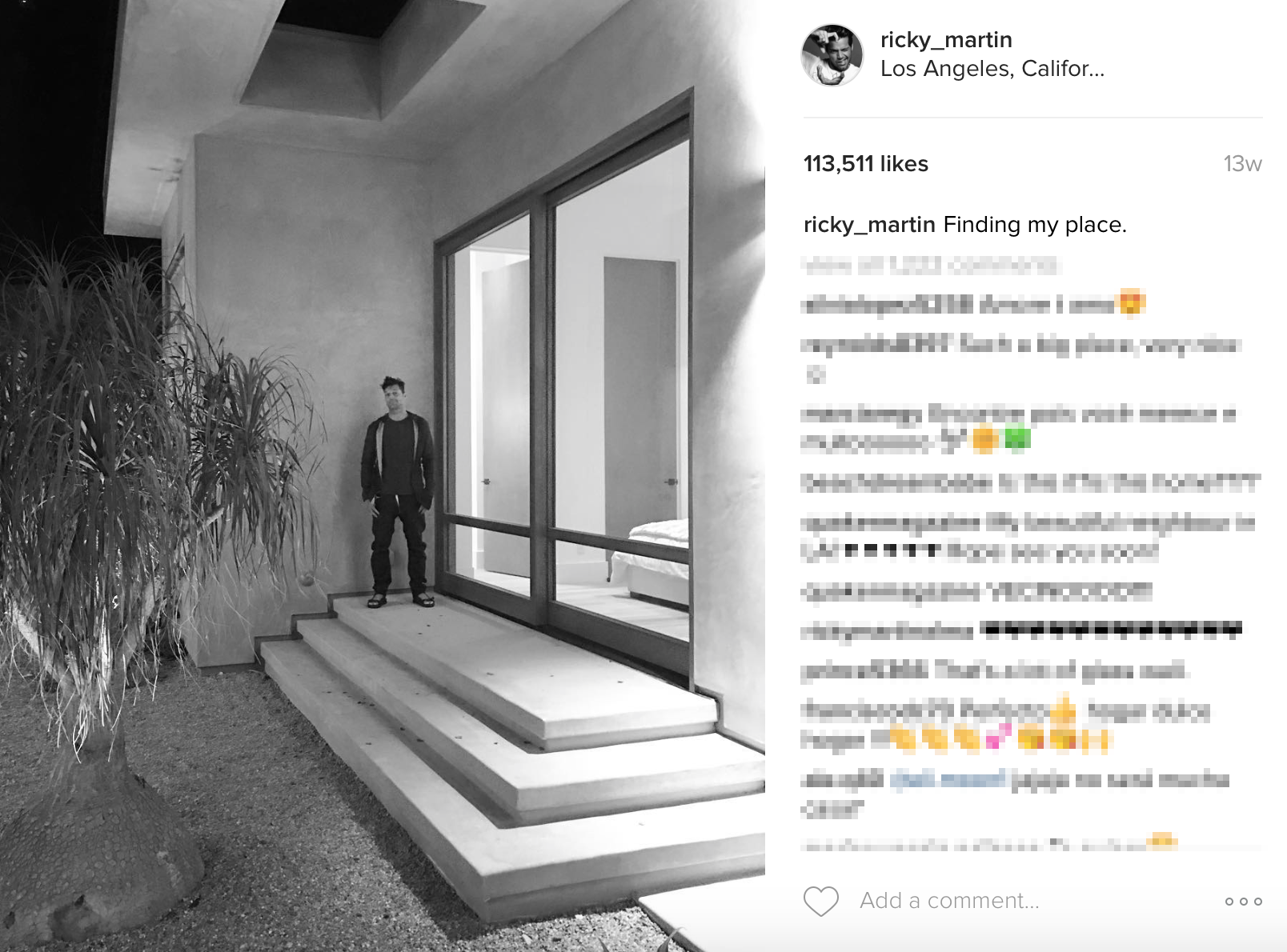Screen dimensions: 1287x952
Task: Click the 13w post timestamp
Action: (1242, 164)
